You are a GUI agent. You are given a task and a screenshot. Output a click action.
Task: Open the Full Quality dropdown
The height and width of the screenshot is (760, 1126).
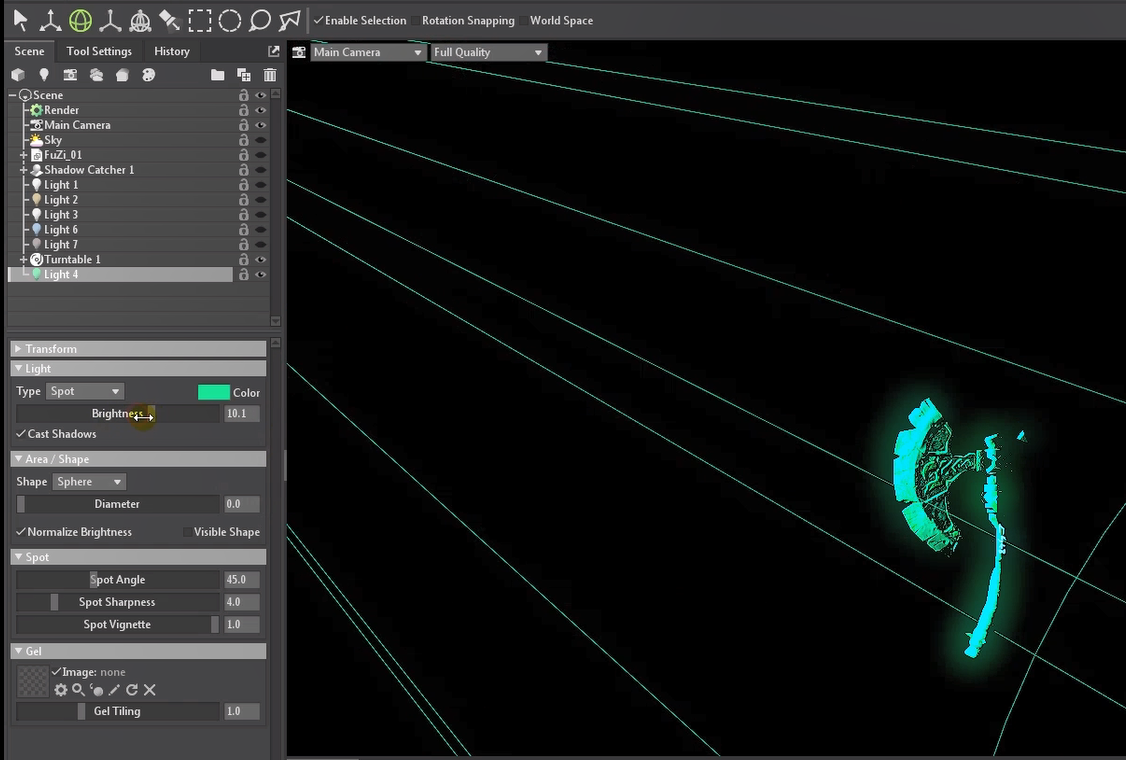click(x=488, y=52)
